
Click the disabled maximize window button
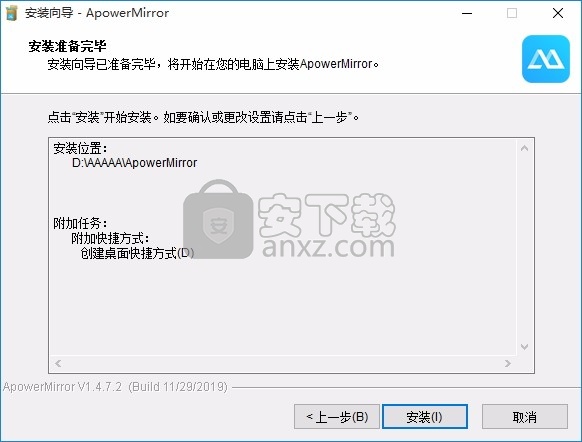click(x=512, y=13)
